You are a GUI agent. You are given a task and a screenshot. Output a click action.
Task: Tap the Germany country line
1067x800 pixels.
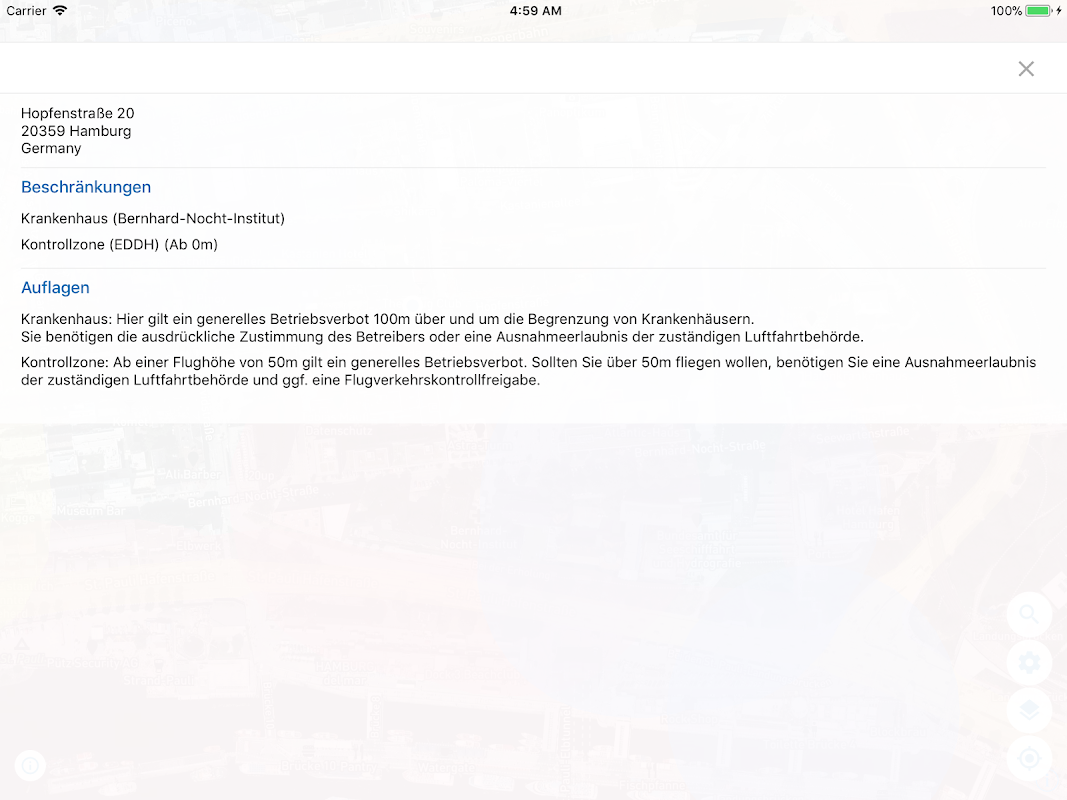click(x=51, y=148)
